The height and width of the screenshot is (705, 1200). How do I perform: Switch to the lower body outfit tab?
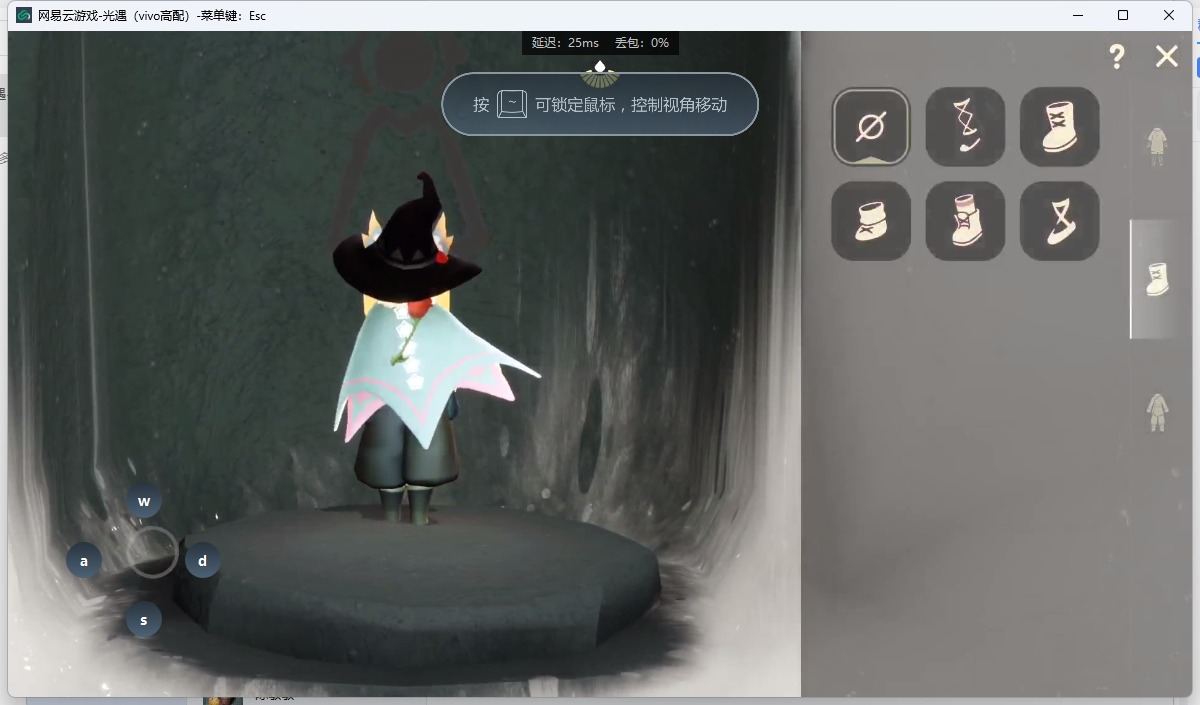click(1157, 412)
